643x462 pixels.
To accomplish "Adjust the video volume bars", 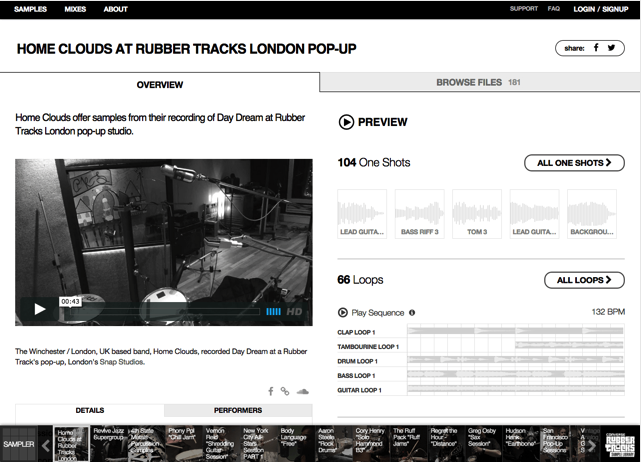I will point(273,311).
